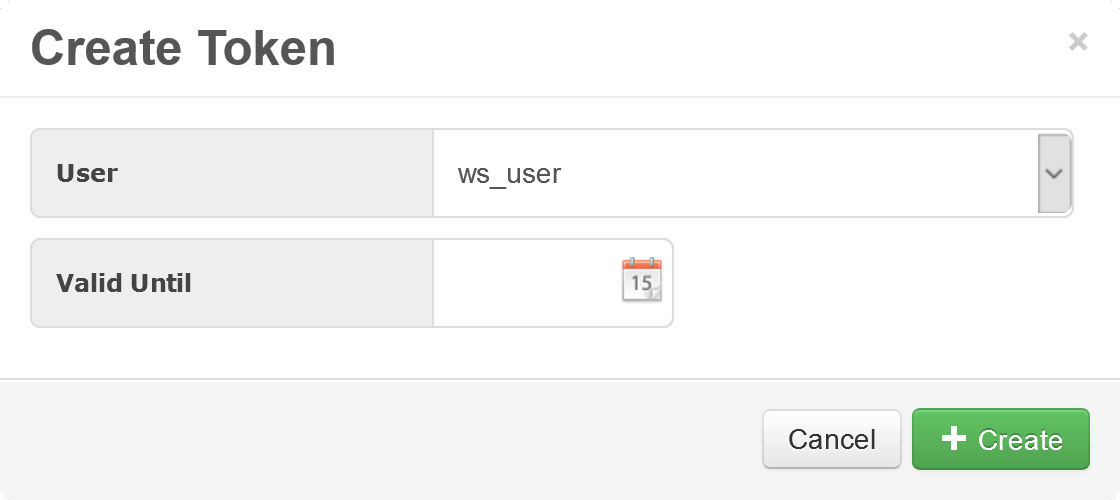Close the Create Token dialog
Viewport: 1120px width, 500px height.
tap(1078, 42)
